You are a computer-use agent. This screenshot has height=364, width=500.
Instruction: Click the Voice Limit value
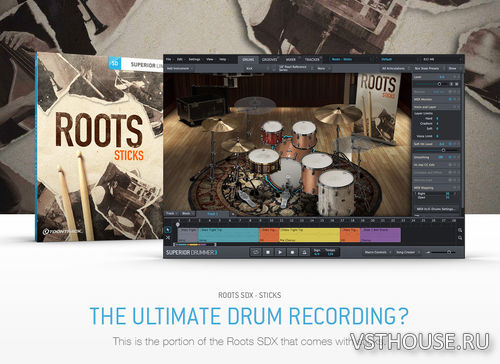(437, 136)
